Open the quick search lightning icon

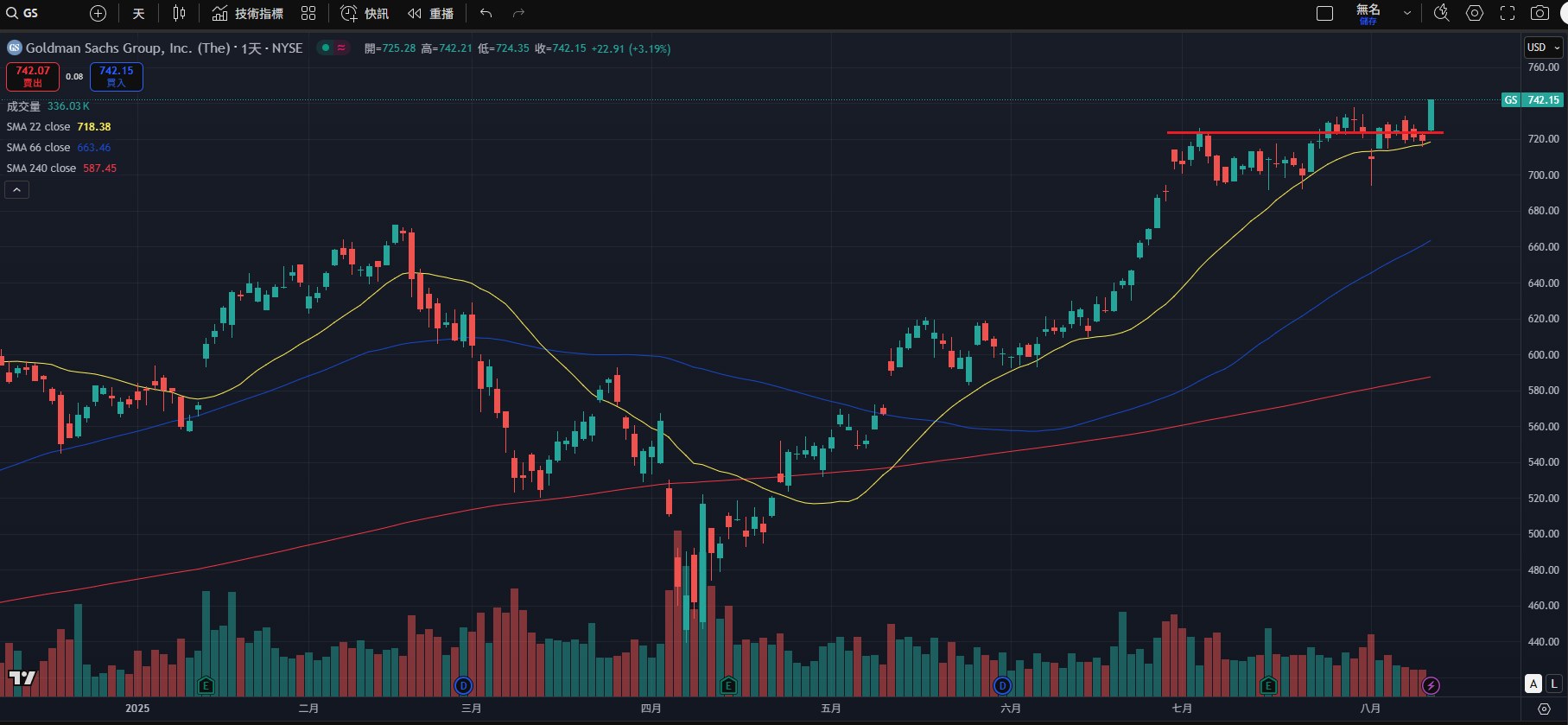[1441, 13]
